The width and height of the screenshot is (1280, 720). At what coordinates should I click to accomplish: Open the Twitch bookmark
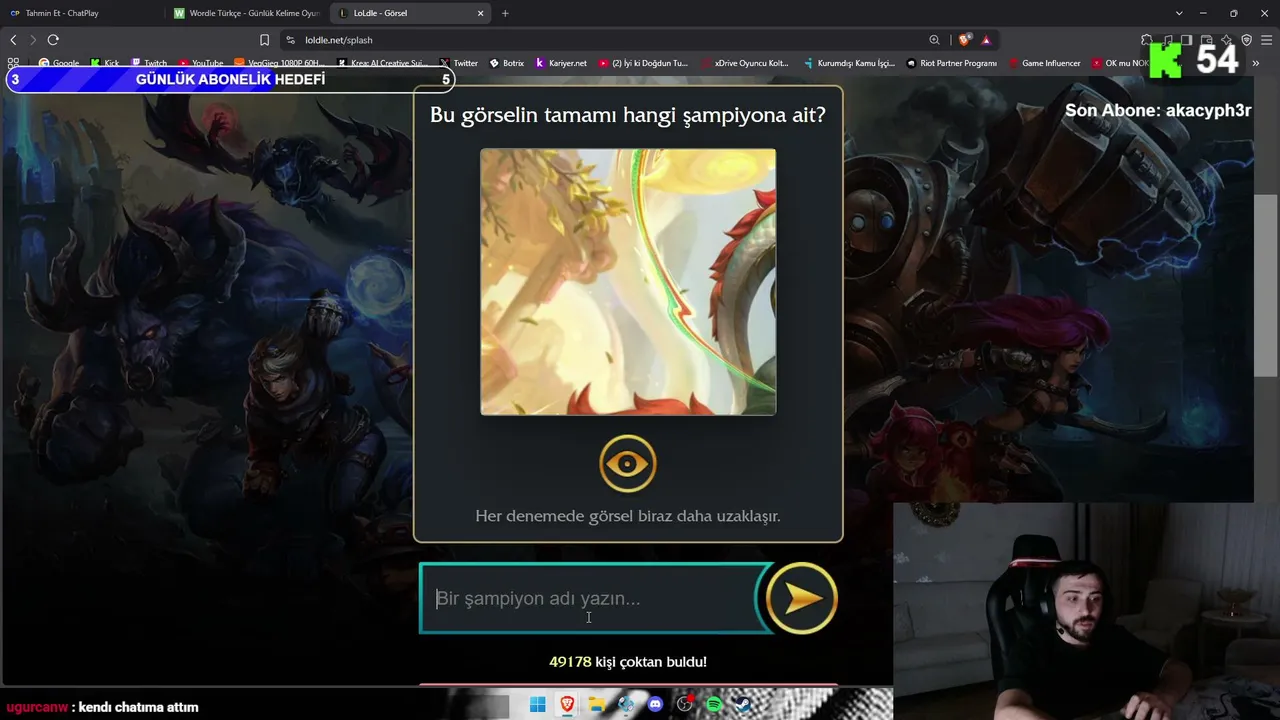149,63
